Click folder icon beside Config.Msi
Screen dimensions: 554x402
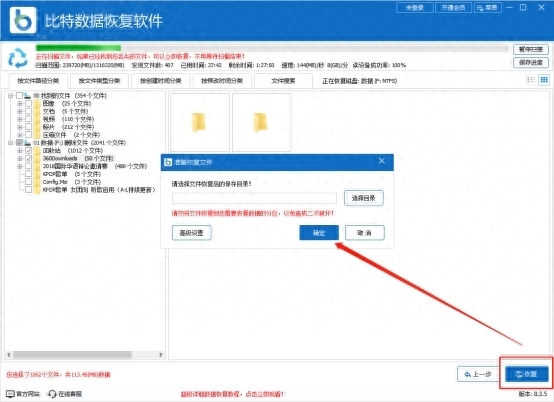click(37, 182)
